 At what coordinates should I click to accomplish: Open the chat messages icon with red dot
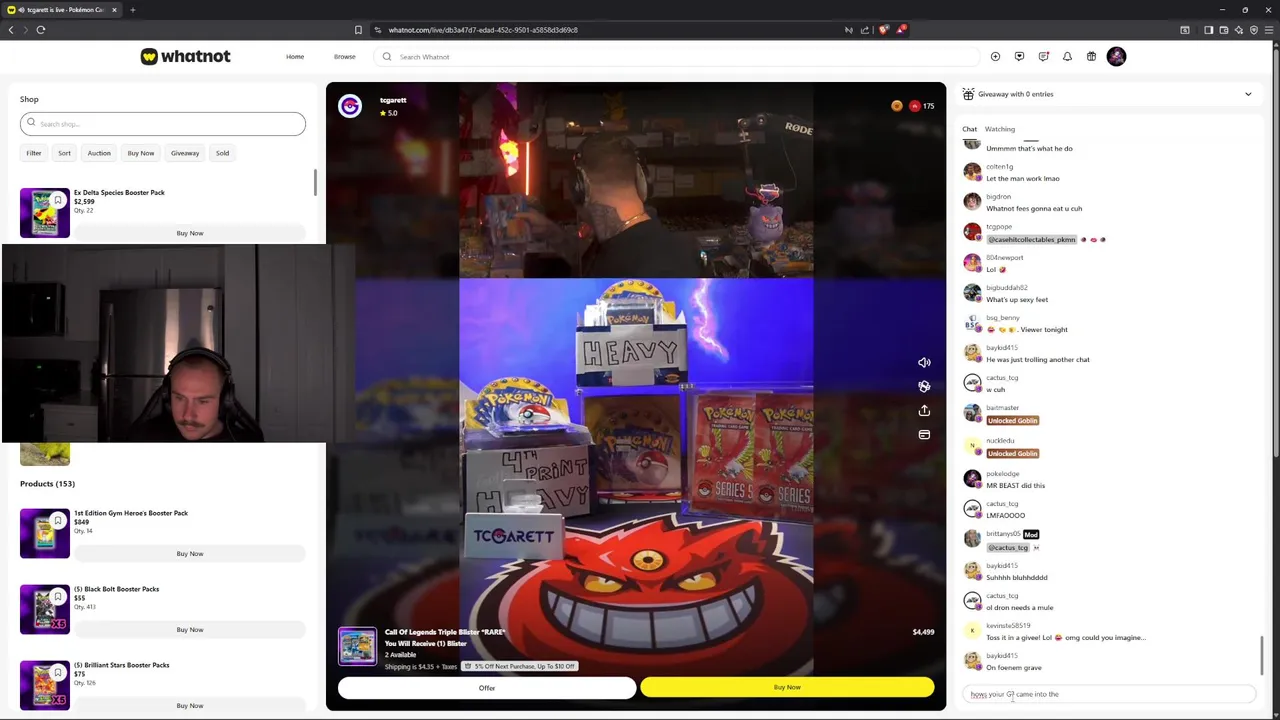(x=1043, y=57)
